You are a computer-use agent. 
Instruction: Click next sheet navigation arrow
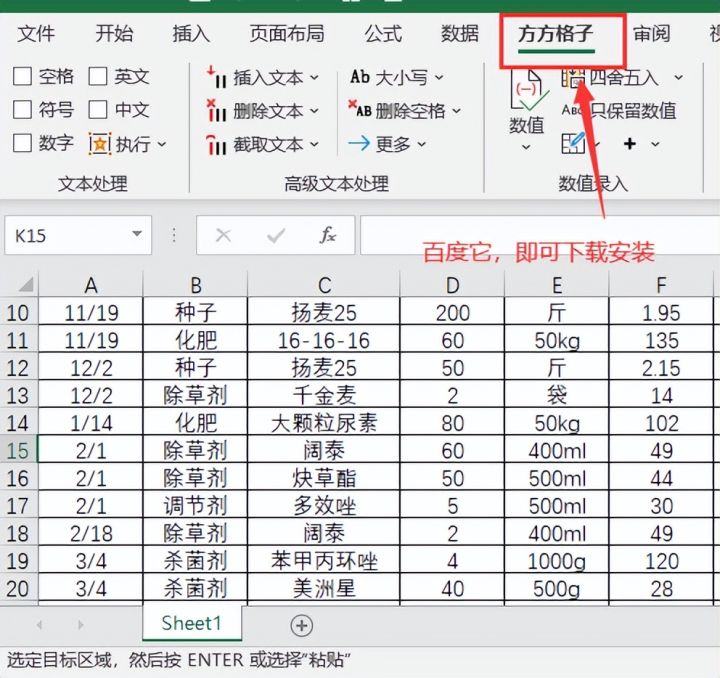coord(80,625)
